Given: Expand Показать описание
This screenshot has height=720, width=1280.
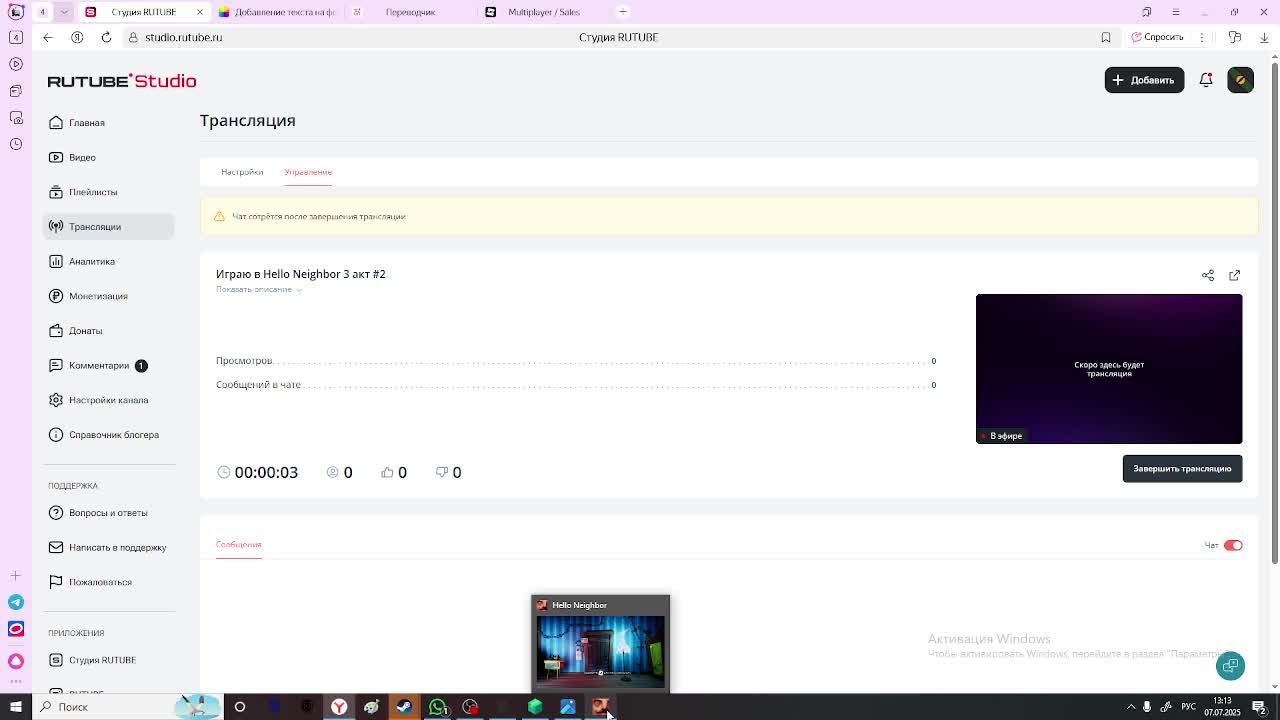Looking at the screenshot, I should click(x=259, y=289).
